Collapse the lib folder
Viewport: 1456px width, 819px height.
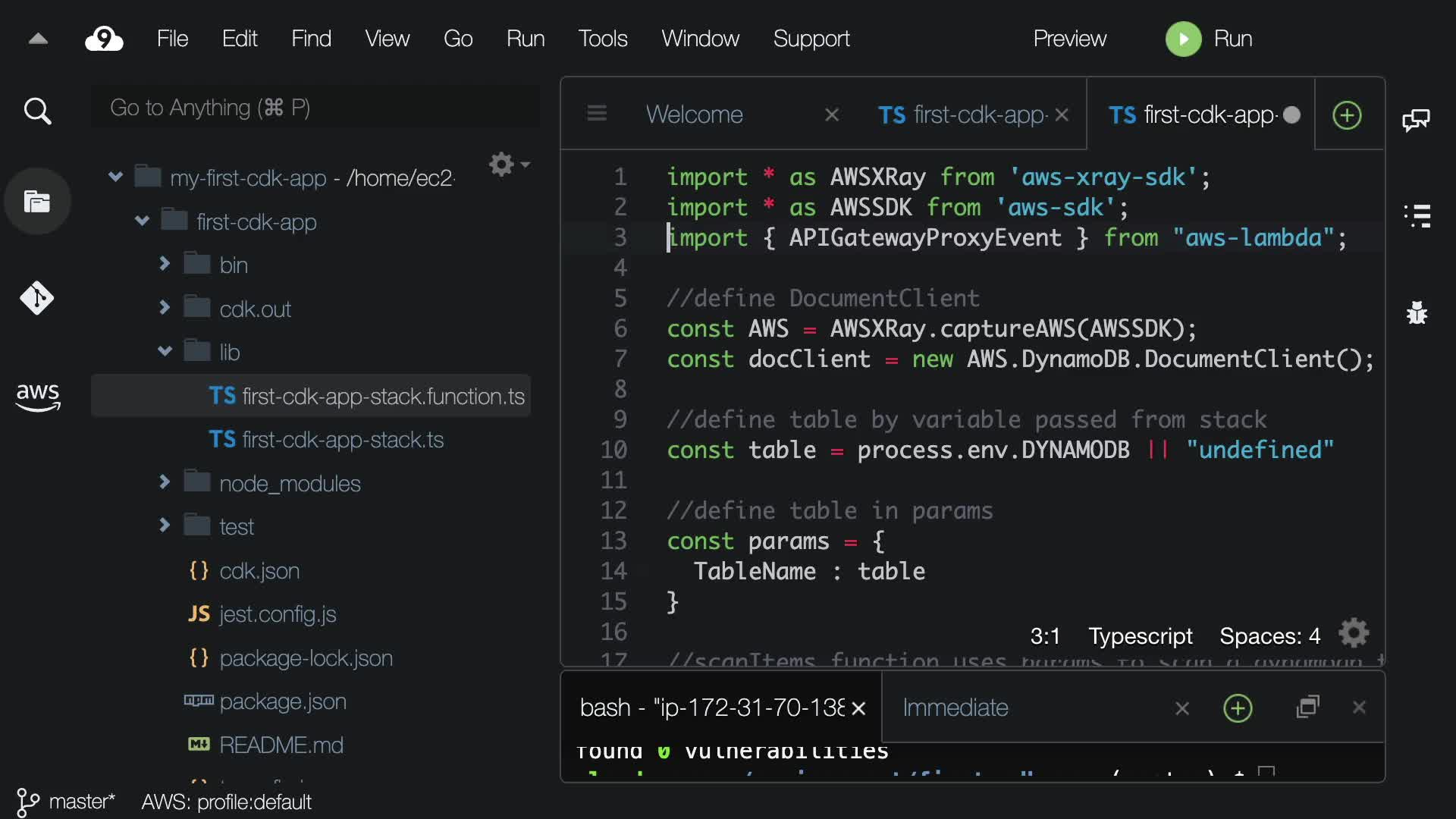(165, 351)
